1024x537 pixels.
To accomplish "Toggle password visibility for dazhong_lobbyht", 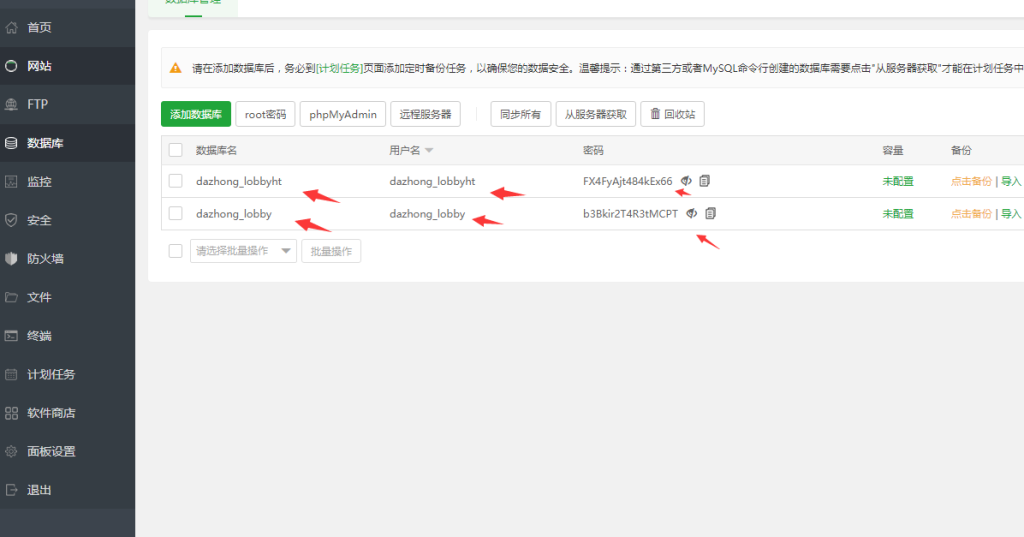I will click(686, 181).
